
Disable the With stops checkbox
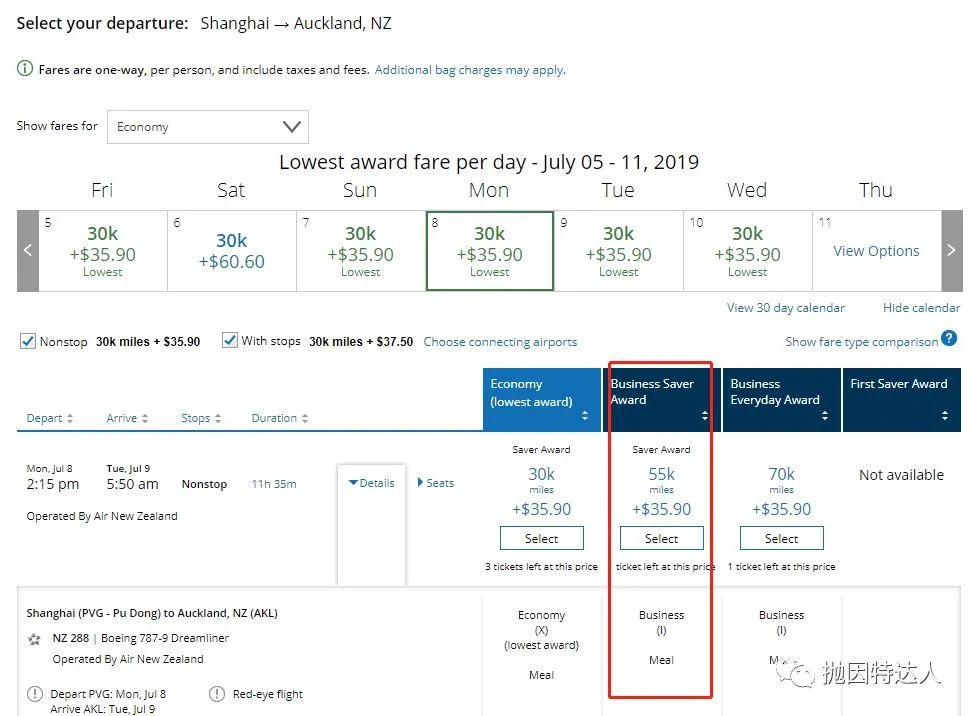tap(230, 340)
